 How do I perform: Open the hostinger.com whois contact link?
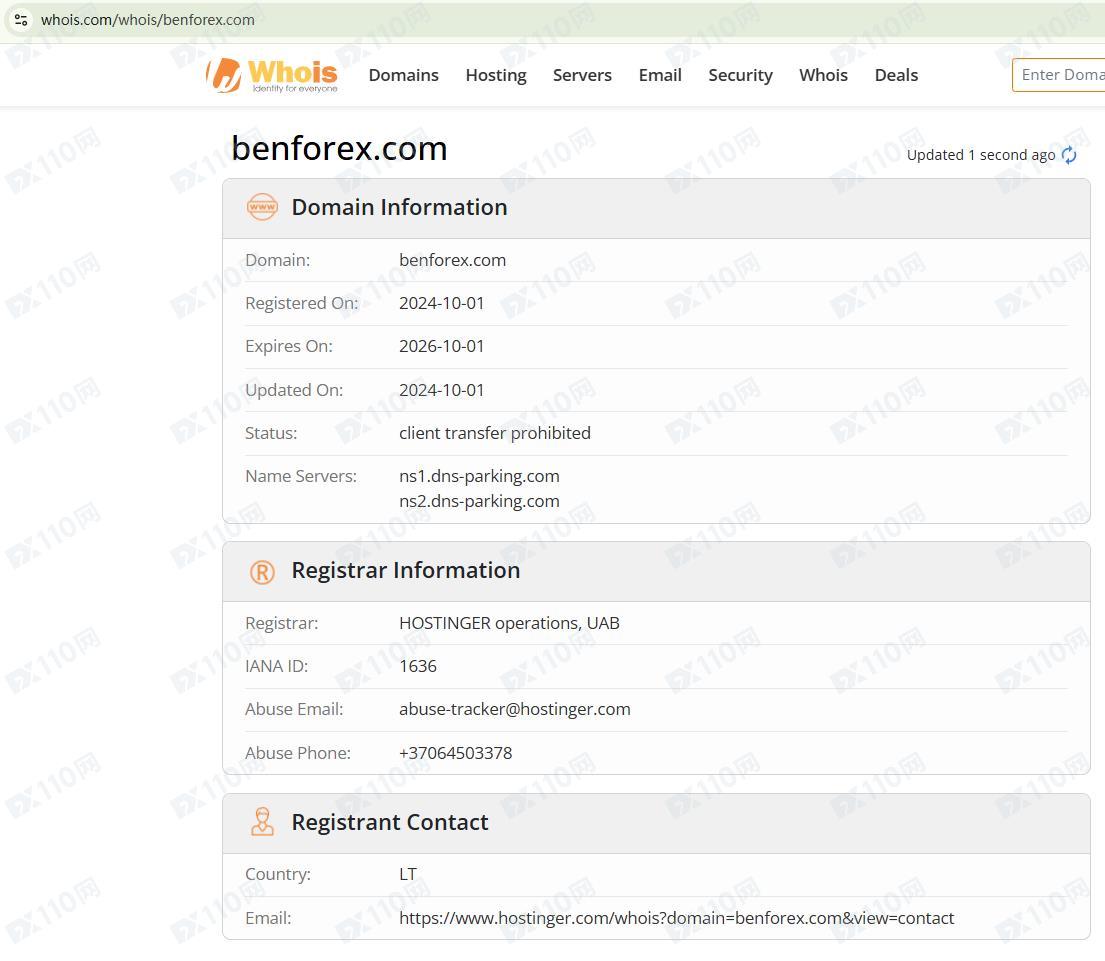[x=676, y=918]
